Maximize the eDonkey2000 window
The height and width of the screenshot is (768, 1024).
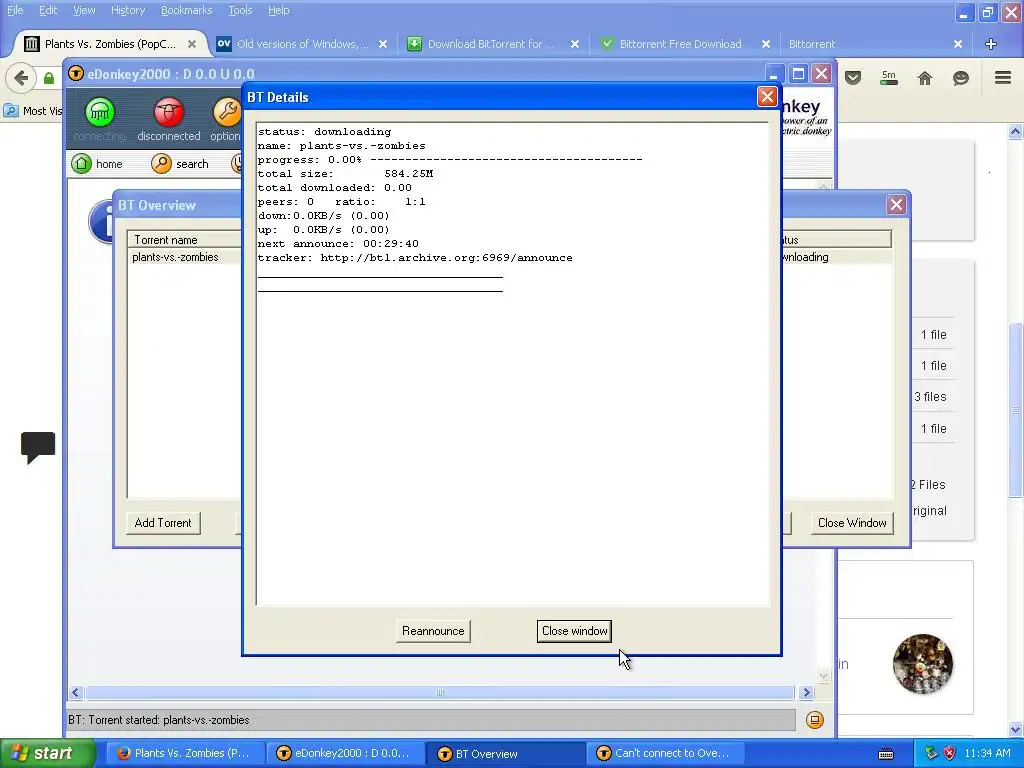(797, 74)
